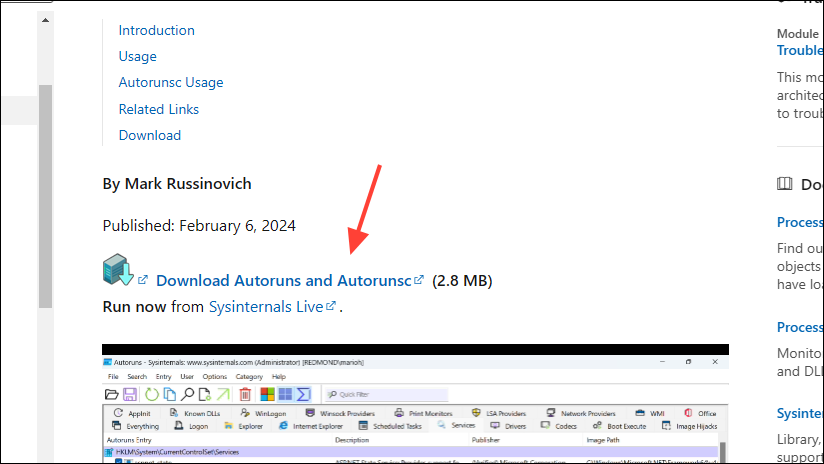The width and height of the screenshot is (824, 464).
Task: Click the Copy pages icon in Autoruns toolbar
Action: tap(169, 394)
